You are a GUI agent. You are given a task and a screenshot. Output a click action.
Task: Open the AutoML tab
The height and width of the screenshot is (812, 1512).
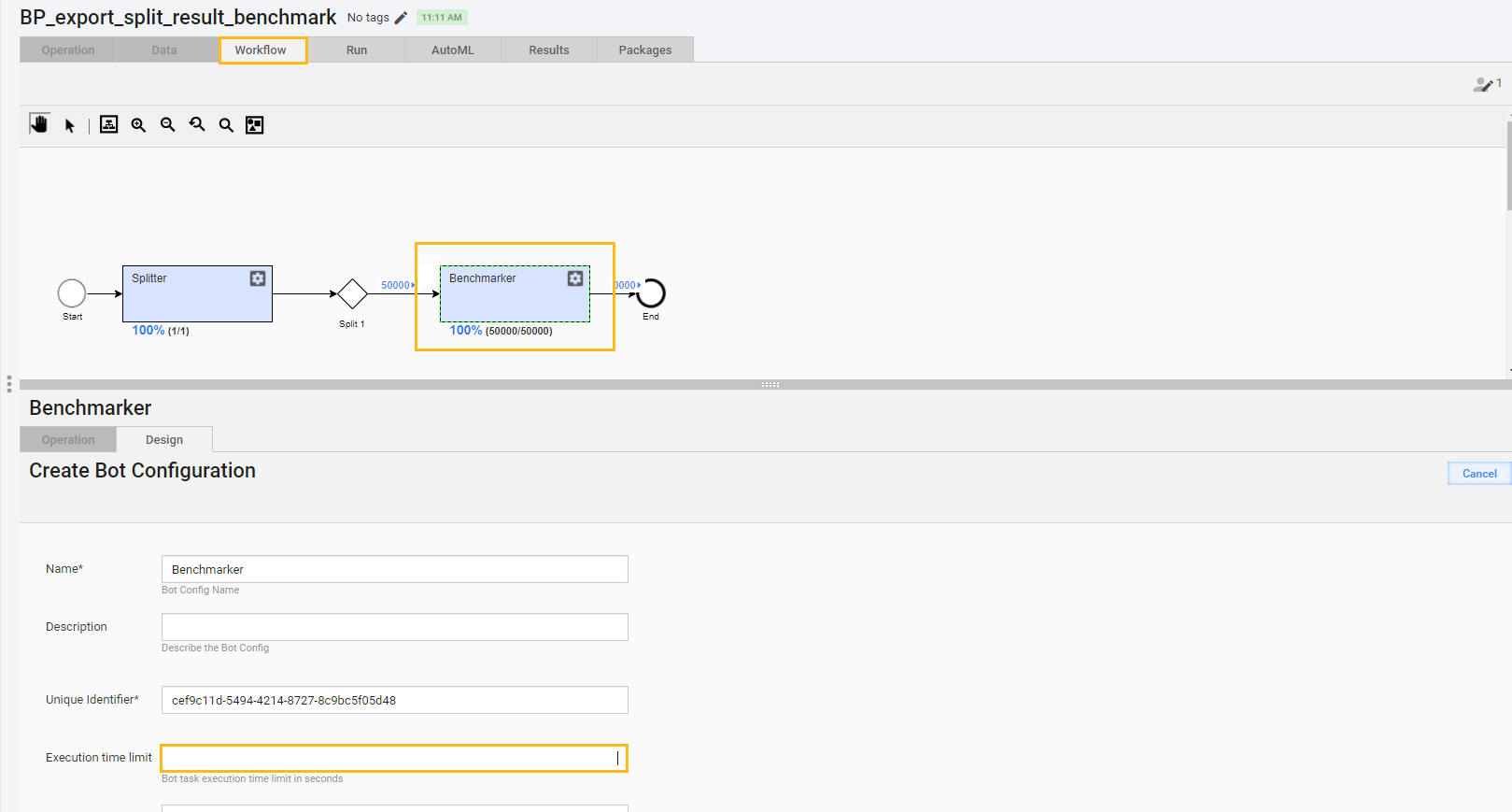click(x=453, y=50)
